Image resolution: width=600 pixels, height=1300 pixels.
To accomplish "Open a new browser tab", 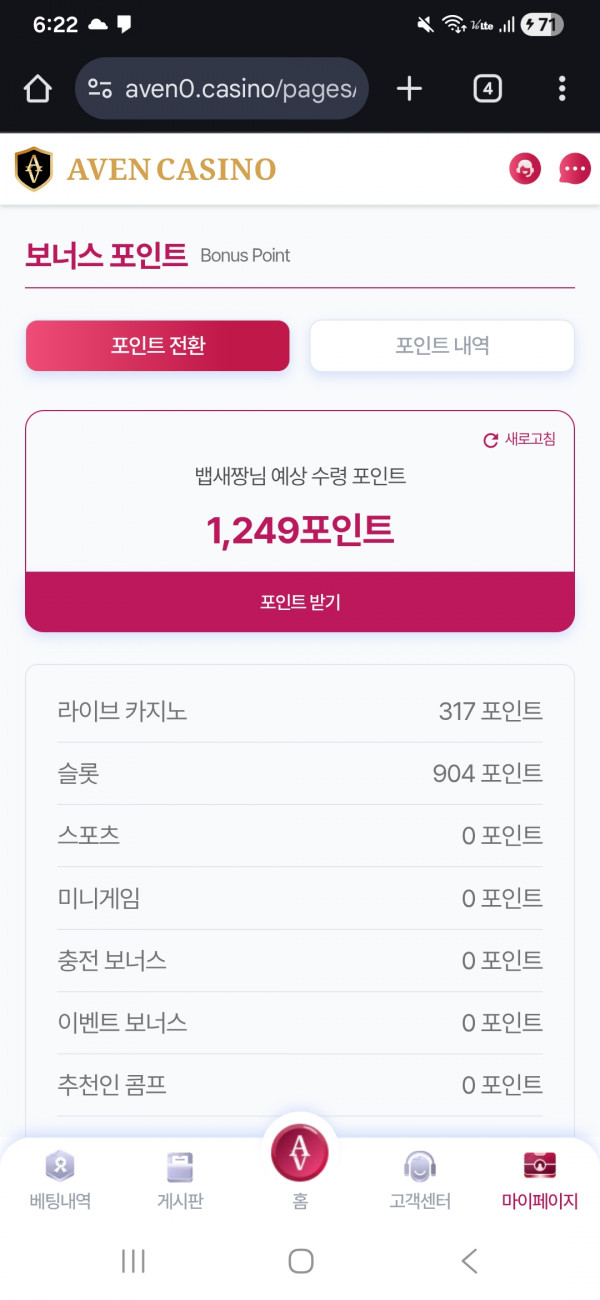I will pyautogui.click(x=408, y=88).
